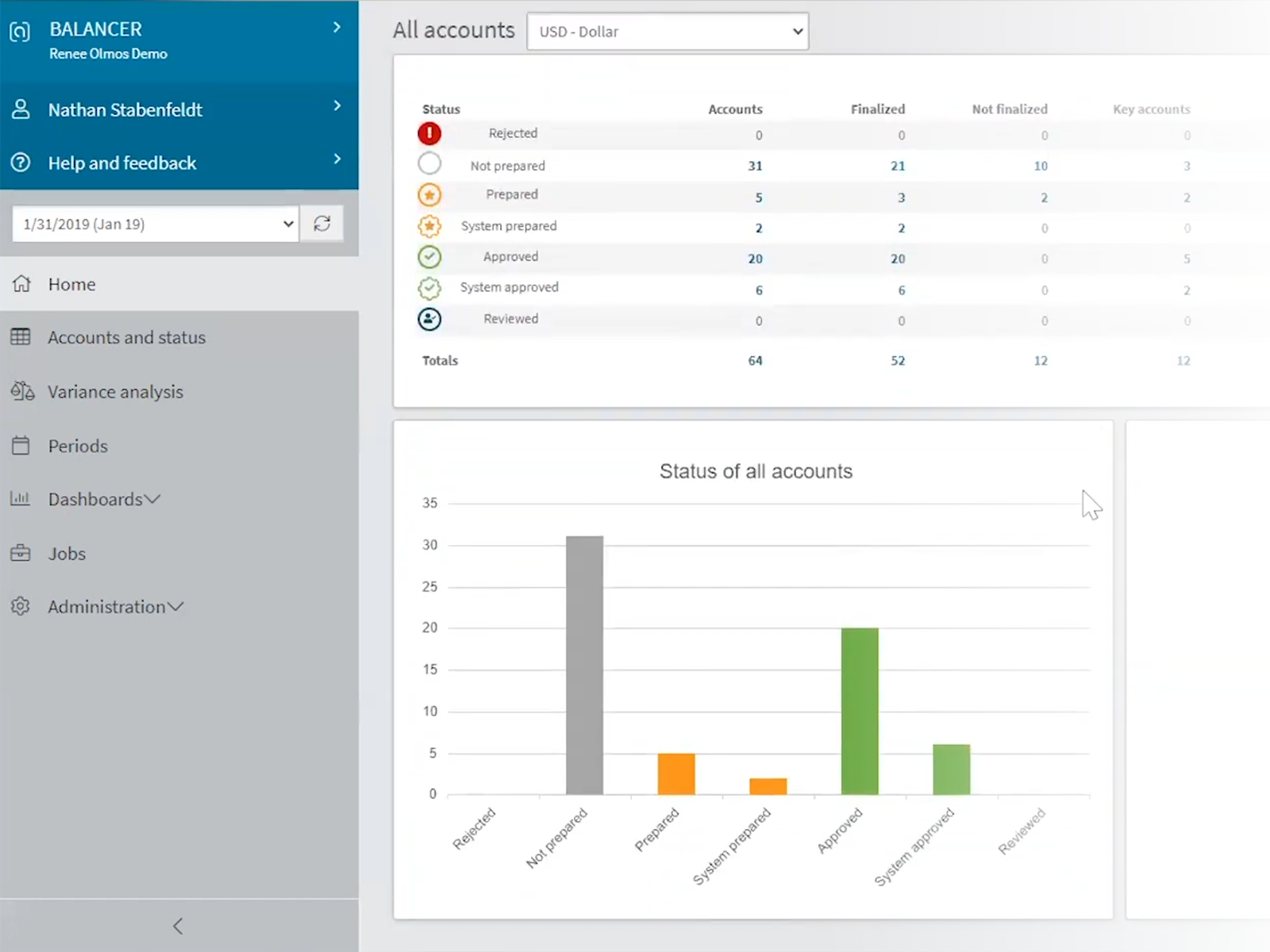Click the System prepared badge icon
1270x952 pixels.
pos(429,226)
